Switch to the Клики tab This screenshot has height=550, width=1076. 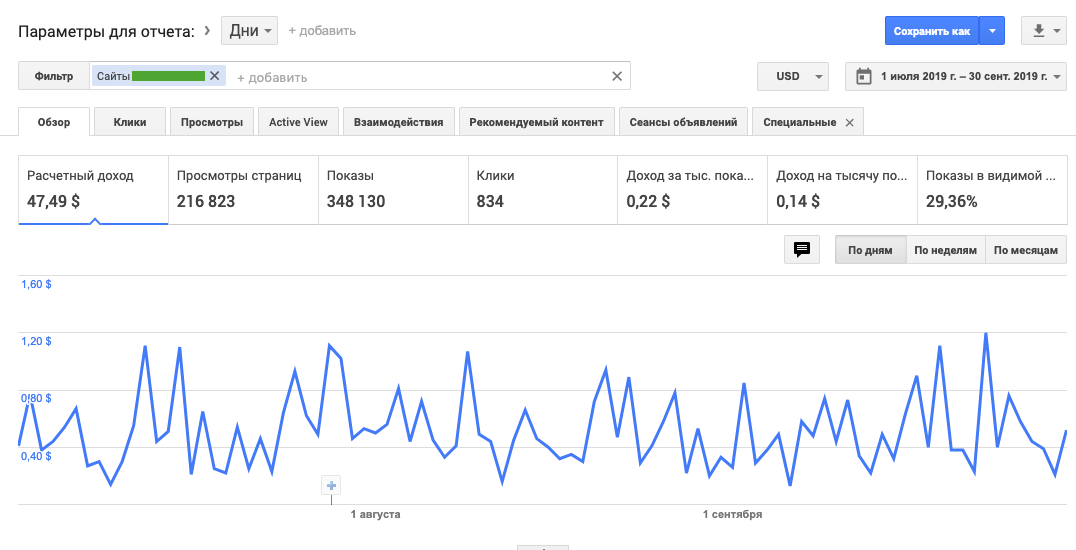130,122
